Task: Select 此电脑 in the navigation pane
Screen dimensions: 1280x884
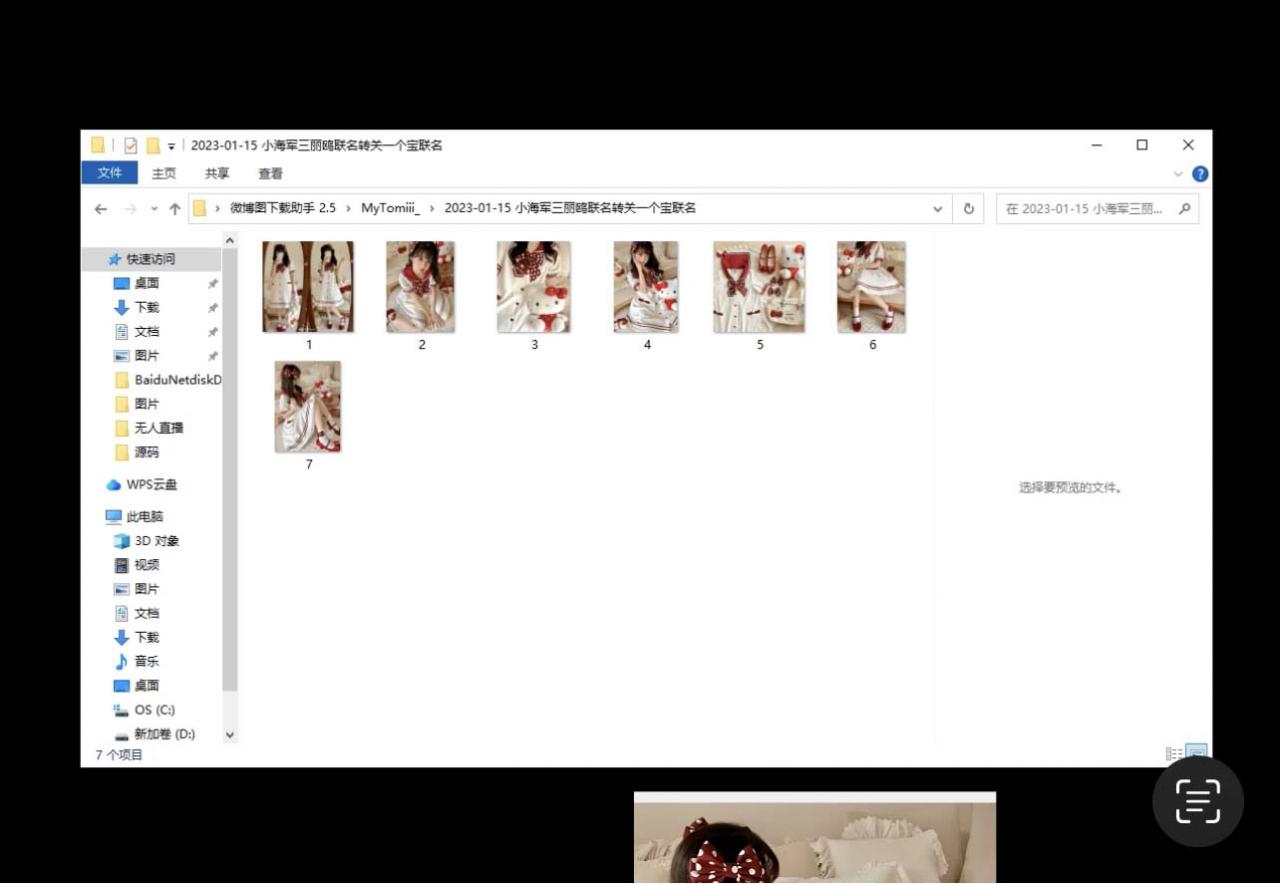Action: pos(144,517)
